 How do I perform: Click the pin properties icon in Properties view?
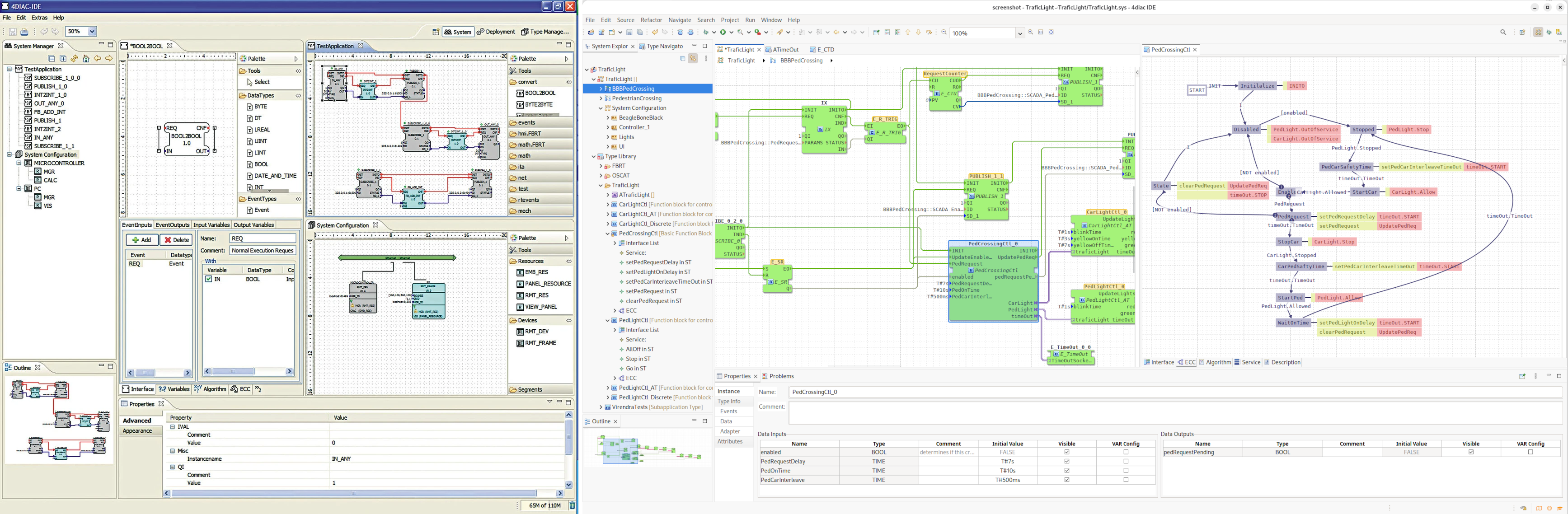pos(1522,376)
